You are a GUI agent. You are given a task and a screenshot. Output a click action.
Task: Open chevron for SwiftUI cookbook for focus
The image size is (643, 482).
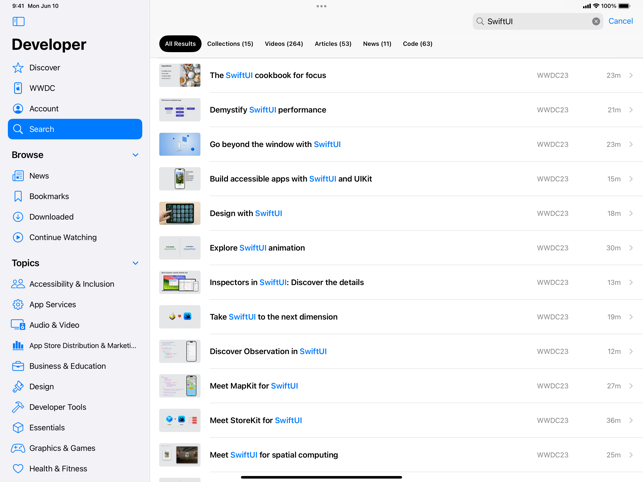[x=631, y=75]
